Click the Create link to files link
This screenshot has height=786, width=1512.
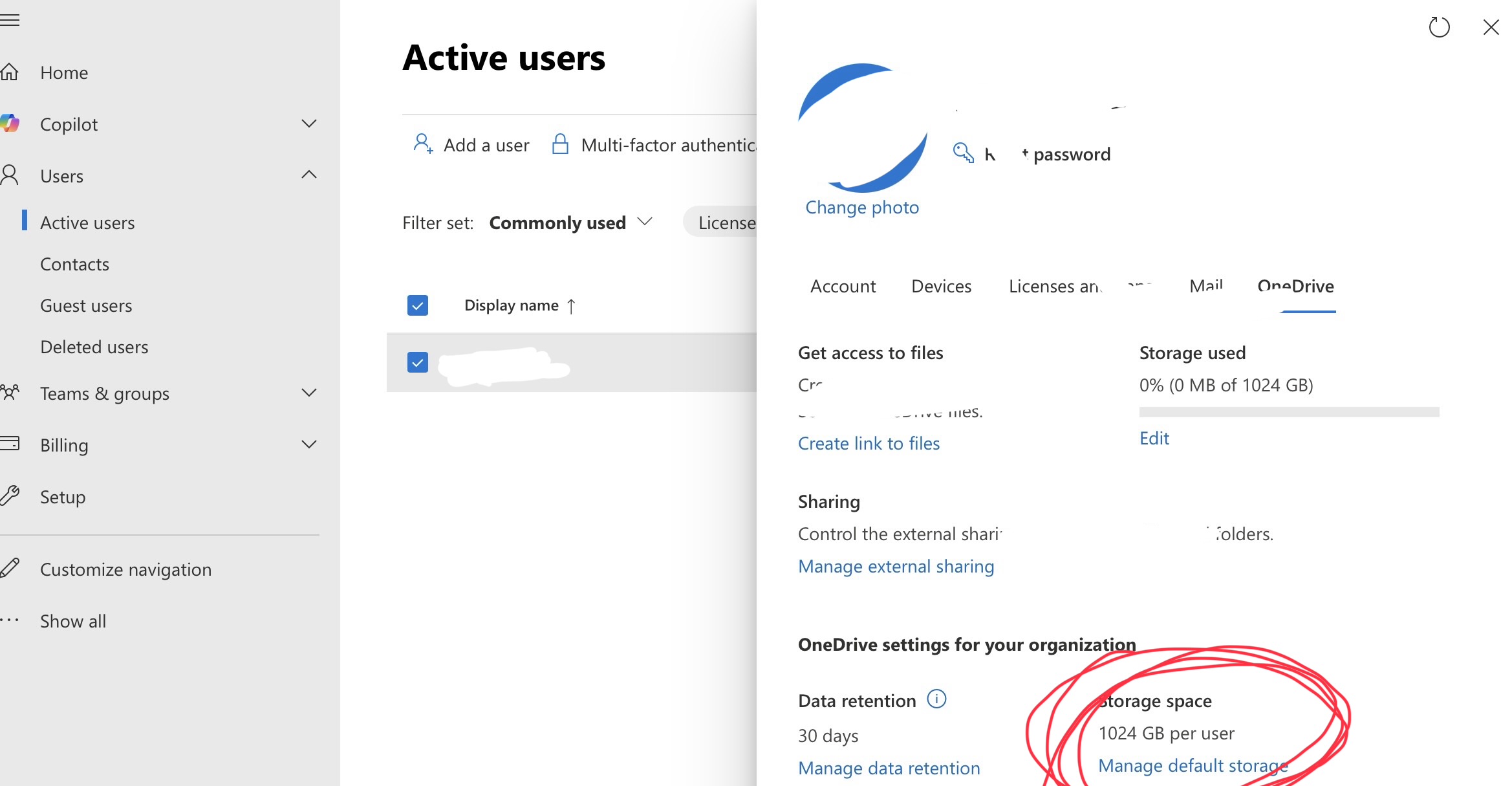[869, 444]
